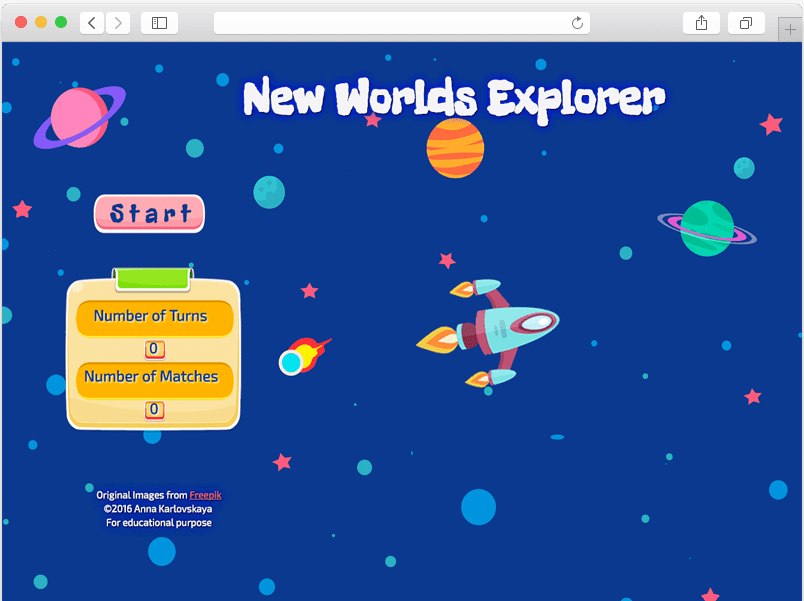Click the pink ringed planet
Image resolution: width=804 pixels, height=601 pixels.
click(x=80, y=117)
